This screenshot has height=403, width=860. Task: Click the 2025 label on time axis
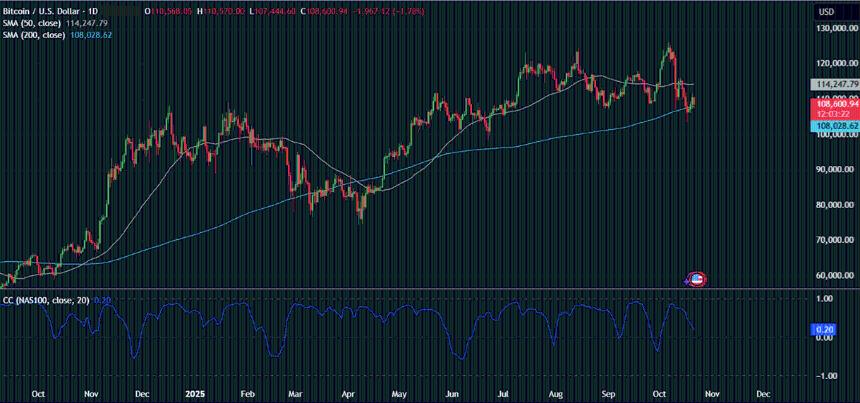point(193,394)
